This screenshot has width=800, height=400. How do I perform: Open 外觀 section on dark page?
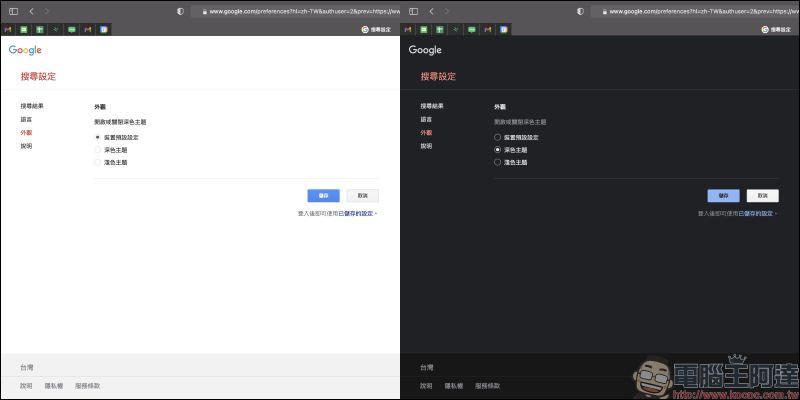pyautogui.click(x=426, y=133)
